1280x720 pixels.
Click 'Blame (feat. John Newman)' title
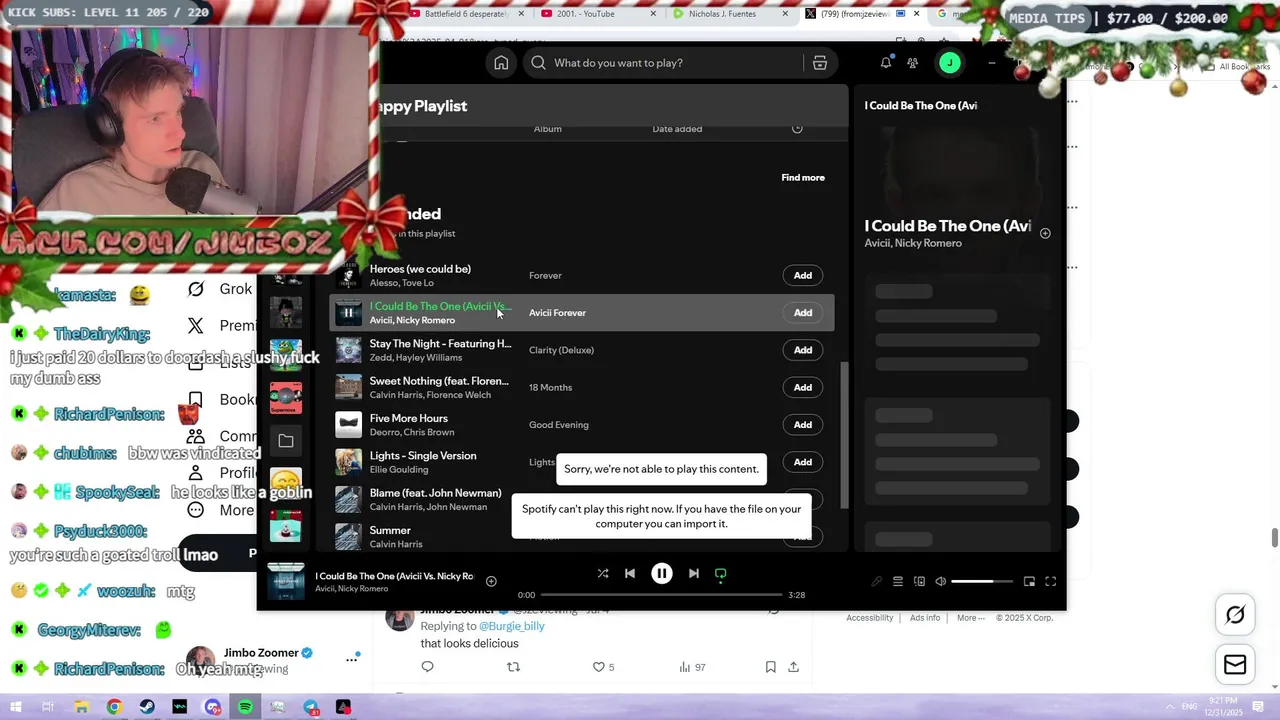(436, 493)
